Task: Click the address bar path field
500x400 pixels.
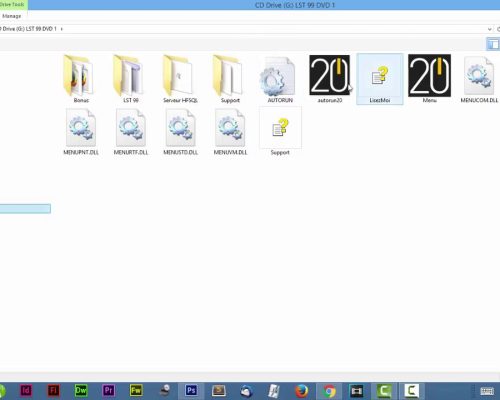Action: (x=247, y=29)
